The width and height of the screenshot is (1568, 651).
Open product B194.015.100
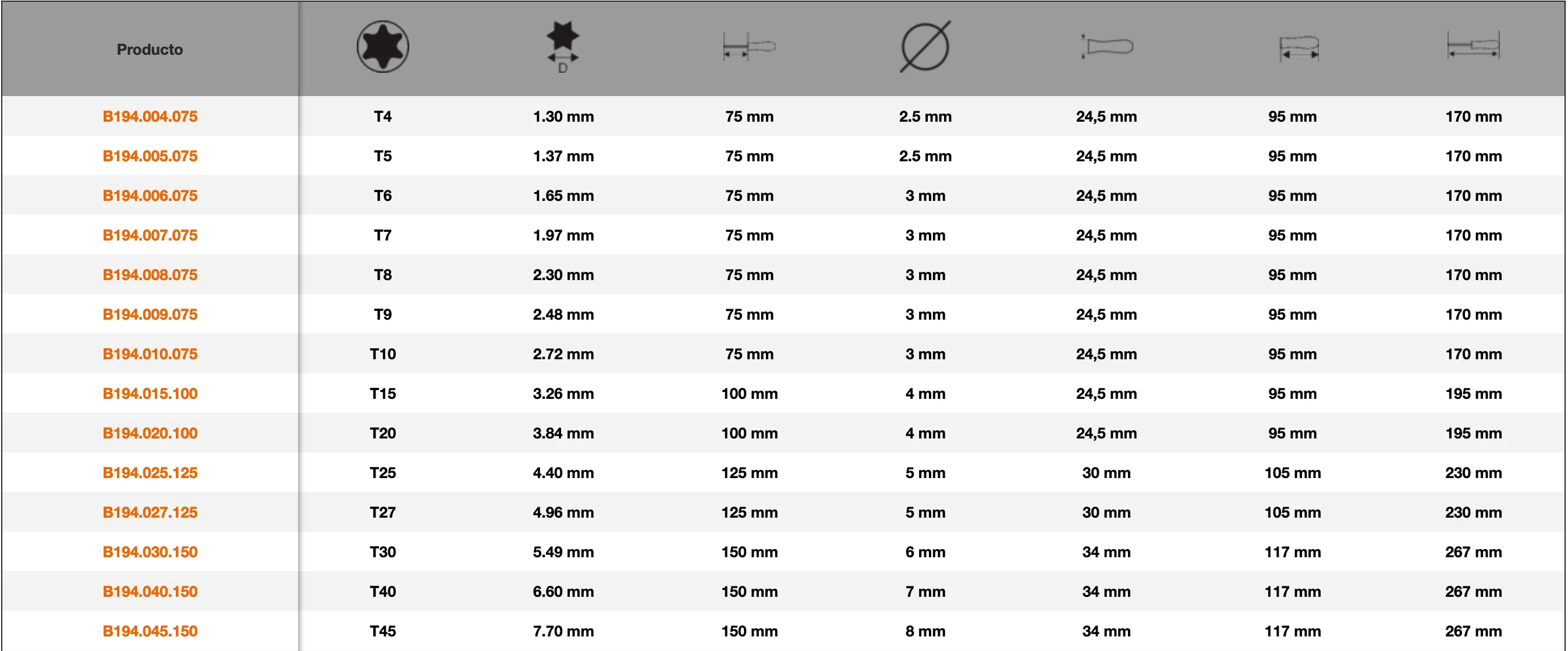click(150, 394)
